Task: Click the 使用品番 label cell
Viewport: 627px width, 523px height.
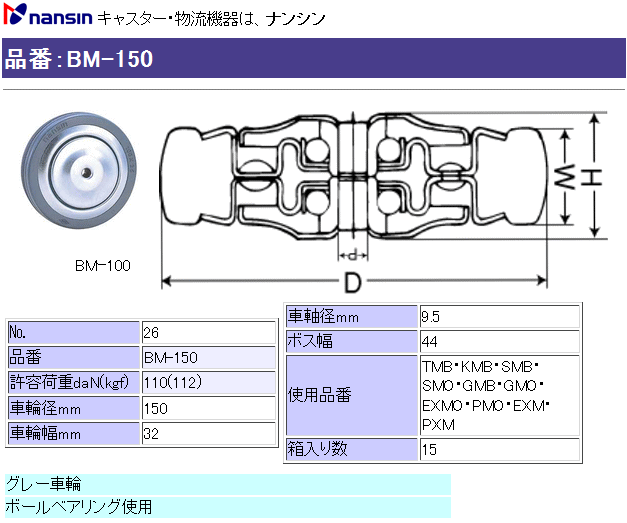Action: (352, 395)
